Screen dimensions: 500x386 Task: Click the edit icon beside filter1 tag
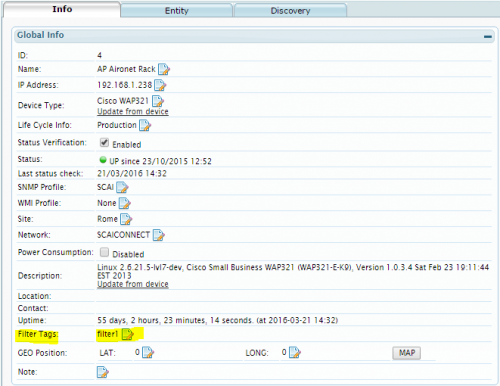coord(128,334)
